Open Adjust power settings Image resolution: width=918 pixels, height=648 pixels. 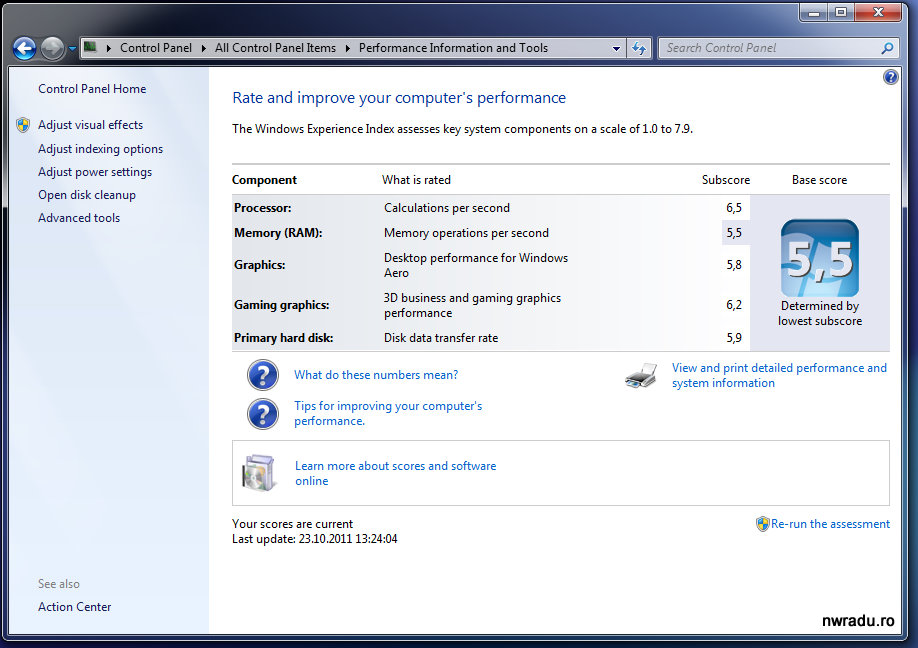[95, 172]
